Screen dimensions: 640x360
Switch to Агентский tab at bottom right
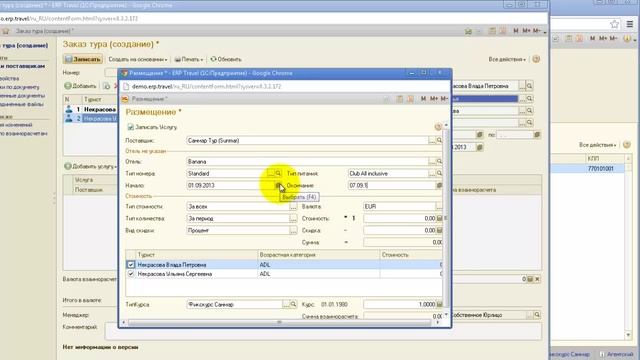617,354
